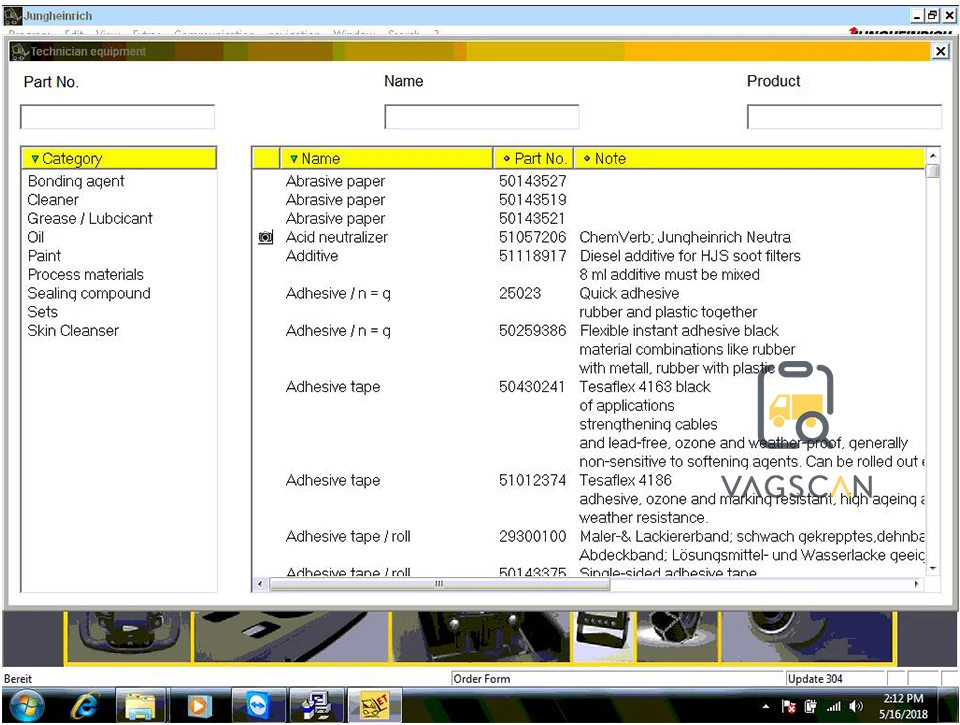Screen dimensions: 960x725
Task: Click the Order Form status bar entry
Action: pos(618,678)
